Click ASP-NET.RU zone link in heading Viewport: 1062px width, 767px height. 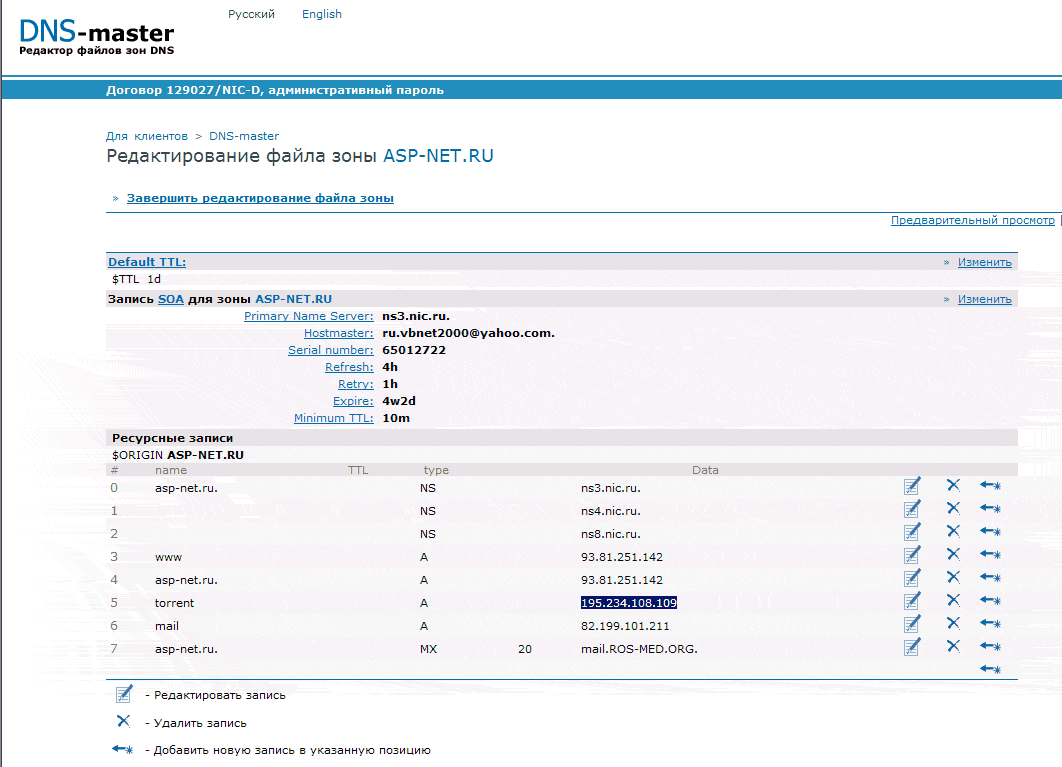click(x=438, y=156)
